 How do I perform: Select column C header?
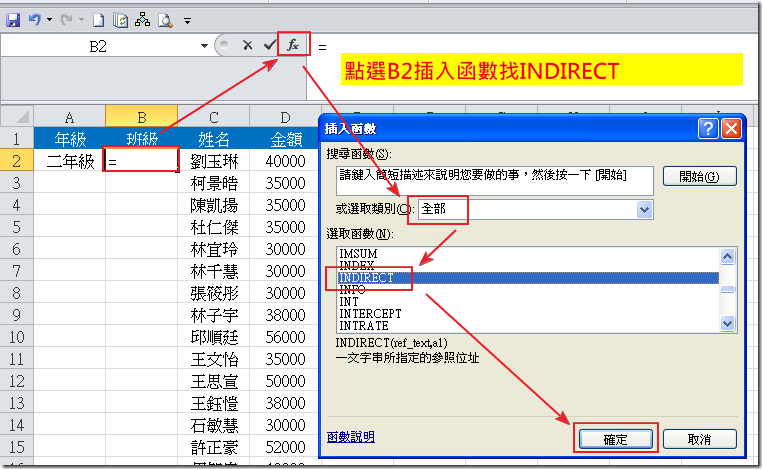pyautogui.click(x=213, y=117)
